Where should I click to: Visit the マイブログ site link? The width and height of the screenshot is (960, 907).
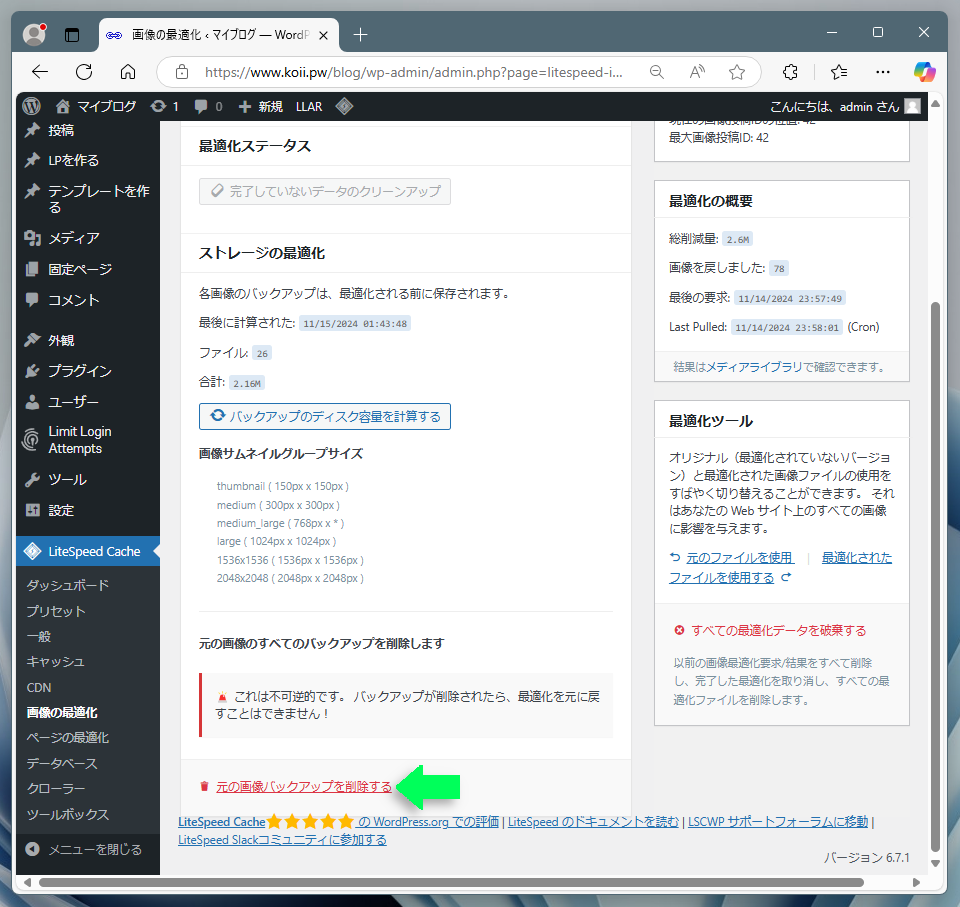(96, 107)
